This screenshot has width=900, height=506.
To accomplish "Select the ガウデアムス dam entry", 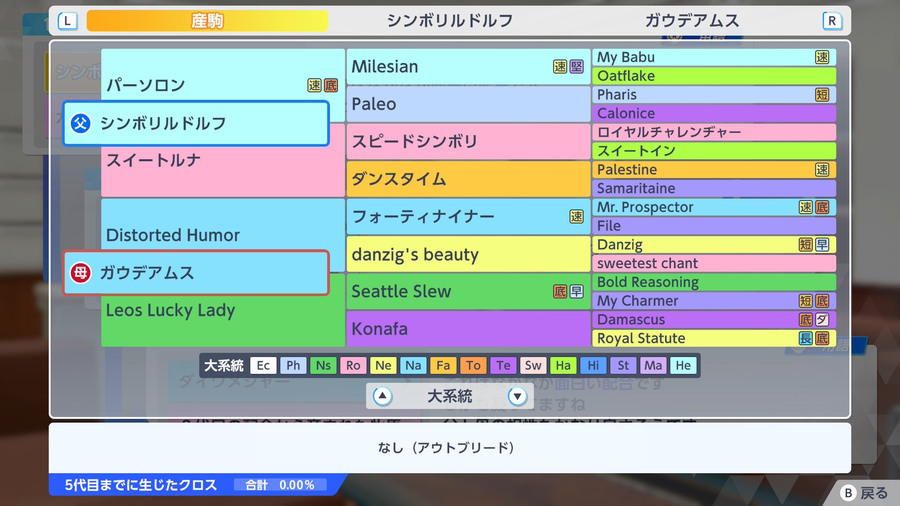I will pyautogui.click(x=196, y=273).
